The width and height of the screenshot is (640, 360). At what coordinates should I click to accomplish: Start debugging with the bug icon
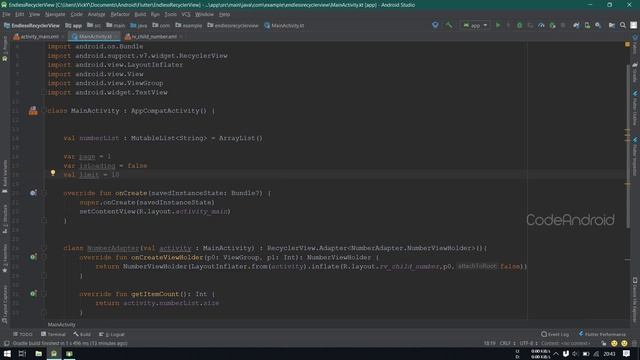point(519,25)
